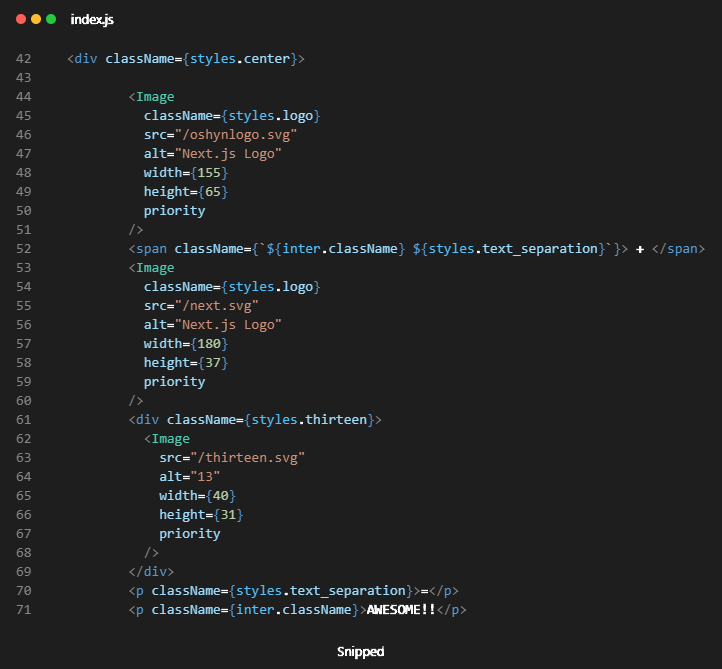Click 'styles.thirteen' on line 61
This screenshot has width=722, height=669.
click(x=309, y=419)
